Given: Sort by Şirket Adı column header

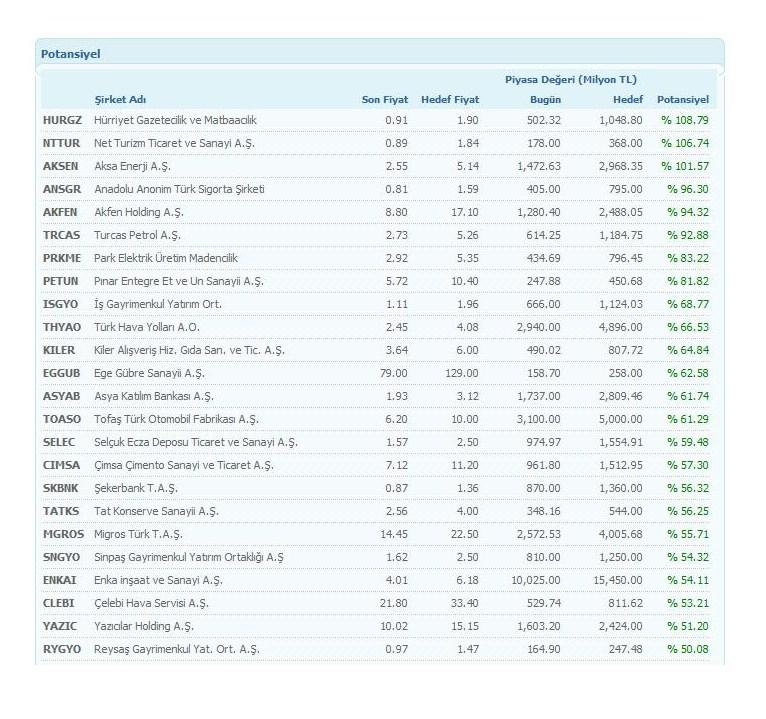Looking at the screenshot, I should click(x=120, y=100).
